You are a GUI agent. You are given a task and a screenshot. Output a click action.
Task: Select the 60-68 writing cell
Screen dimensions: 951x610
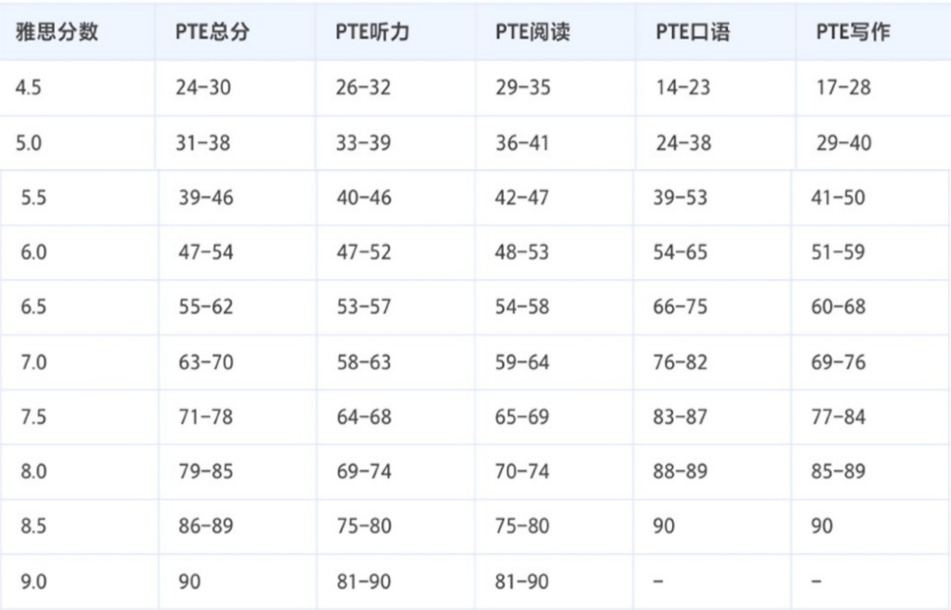click(x=838, y=307)
